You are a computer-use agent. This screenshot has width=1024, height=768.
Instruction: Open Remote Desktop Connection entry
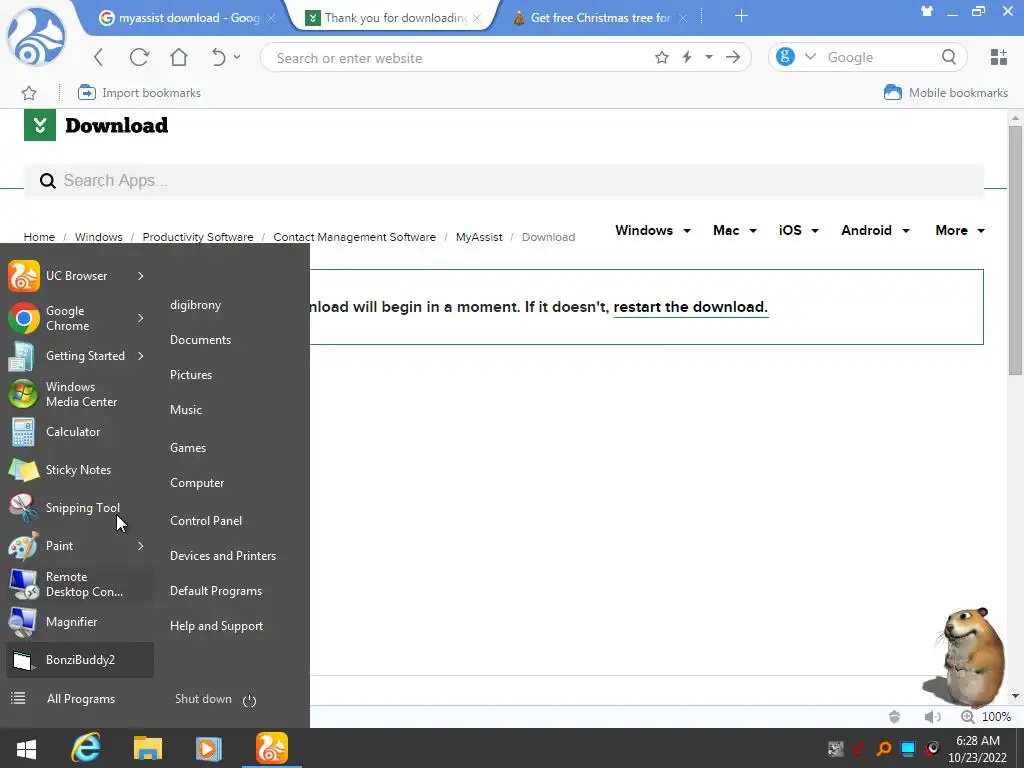(x=80, y=584)
